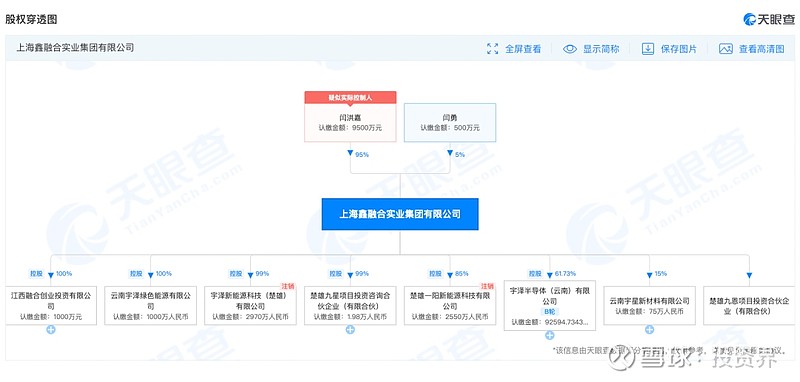Click 认缴金额：75万人民币 text
800x382 pixels.
649,311
